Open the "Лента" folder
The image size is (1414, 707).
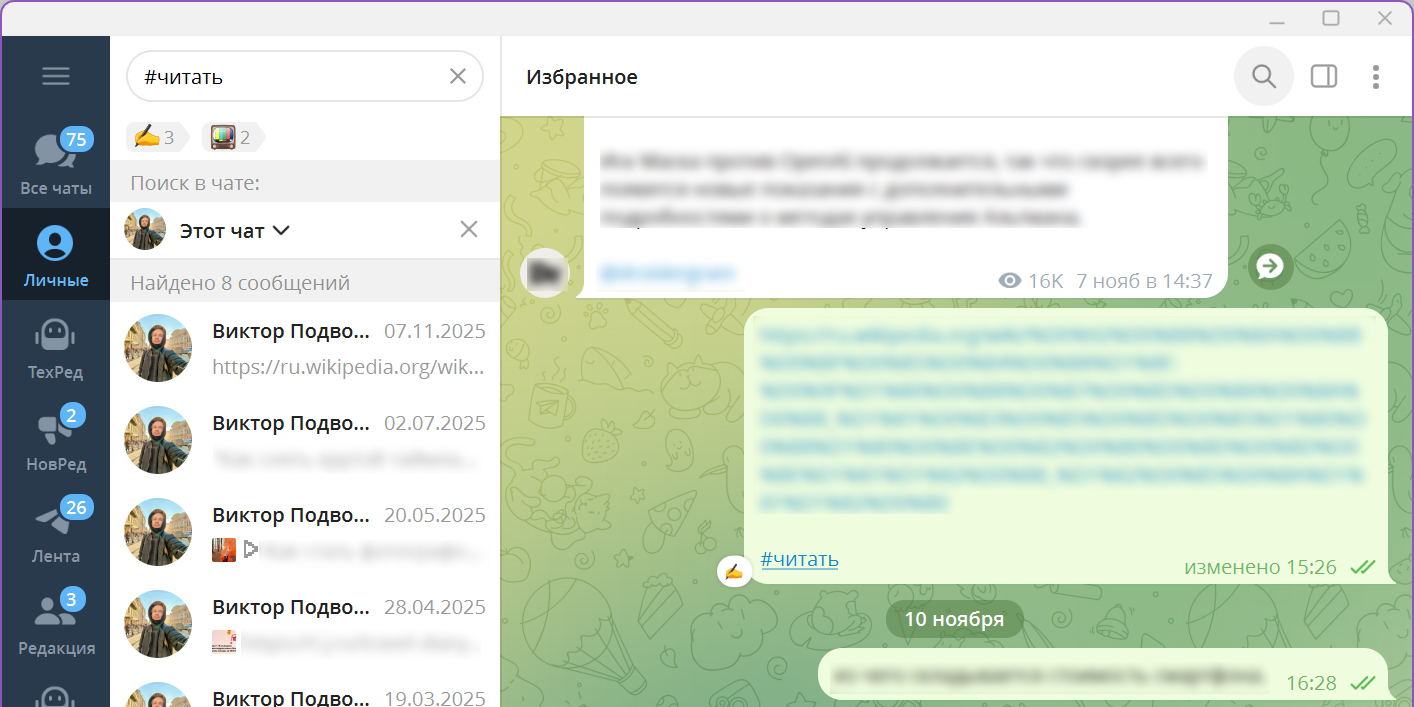pos(55,530)
